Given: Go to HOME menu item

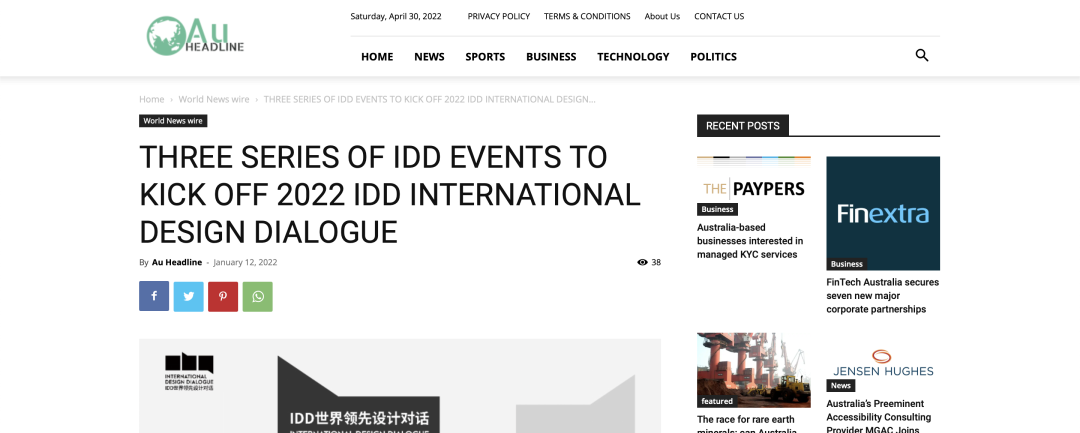Looking at the screenshot, I should (x=377, y=56).
